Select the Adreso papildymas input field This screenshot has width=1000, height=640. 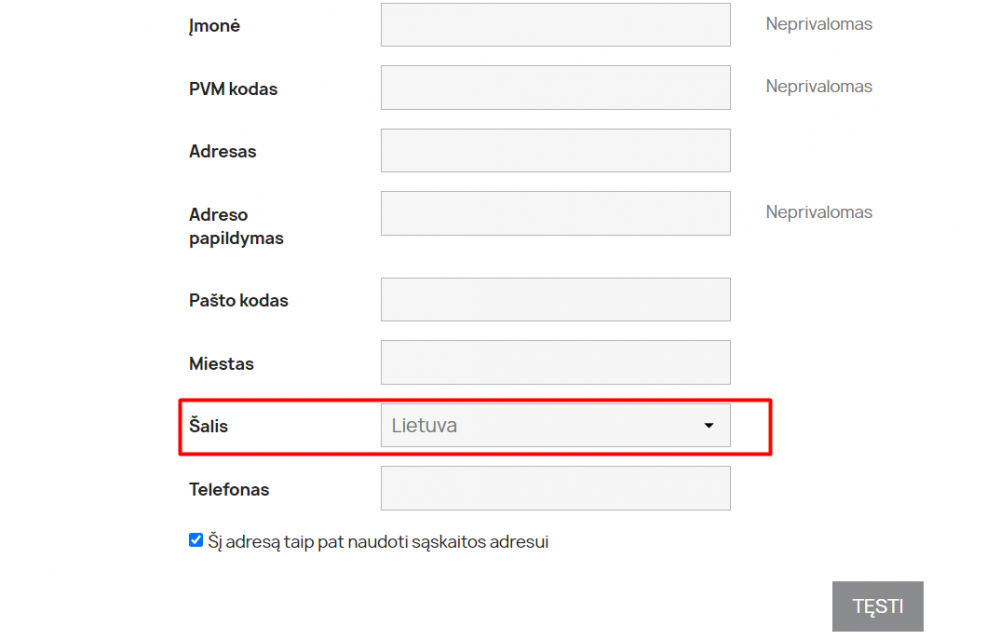[555, 213]
